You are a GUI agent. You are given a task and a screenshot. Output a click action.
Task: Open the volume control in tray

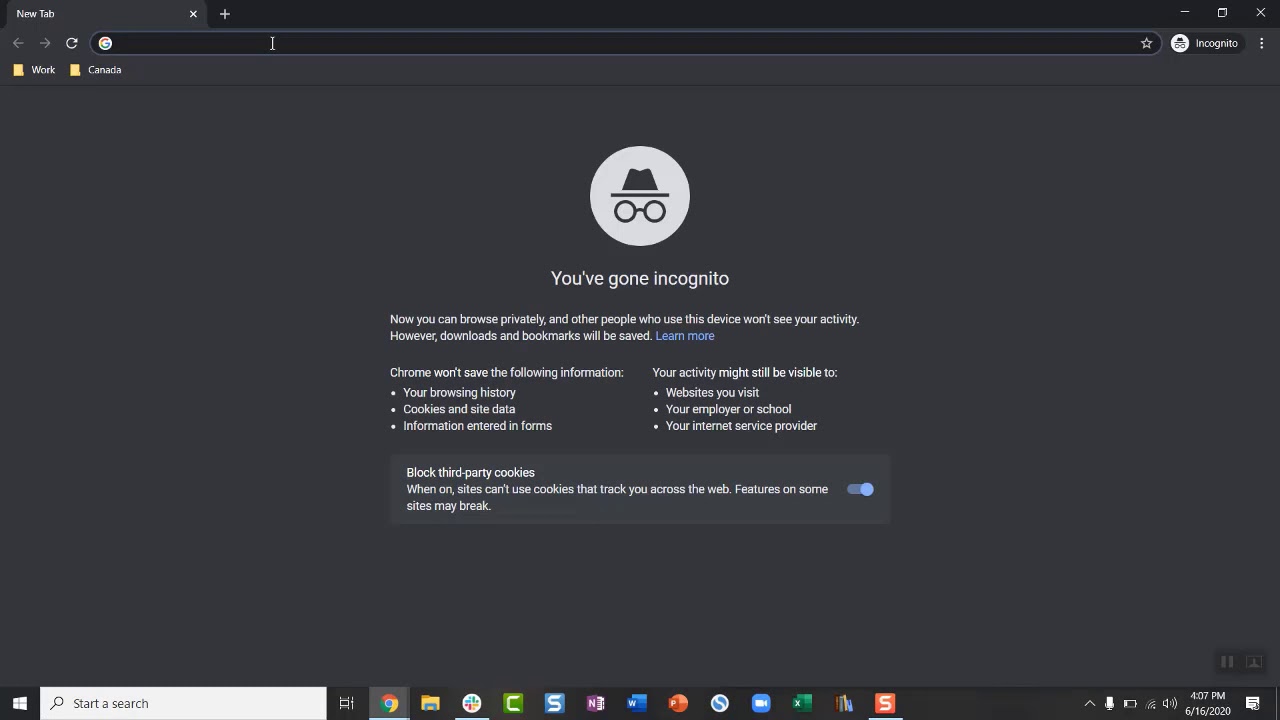pyautogui.click(x=1170, y=703)
